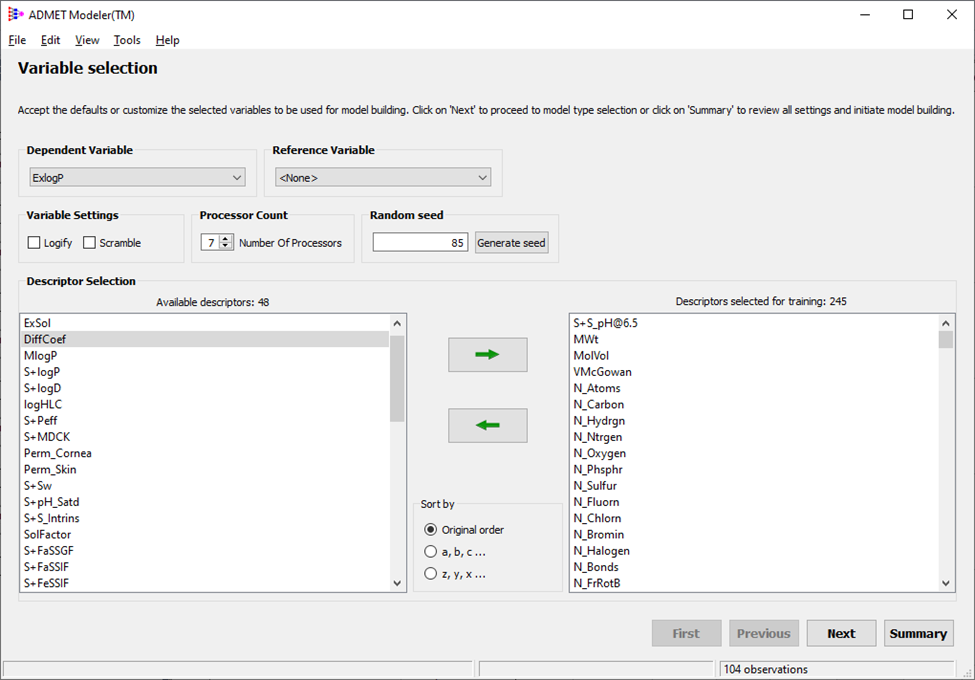Click selected descriptors scrollbar down arrow

click(x=946, y=583)
